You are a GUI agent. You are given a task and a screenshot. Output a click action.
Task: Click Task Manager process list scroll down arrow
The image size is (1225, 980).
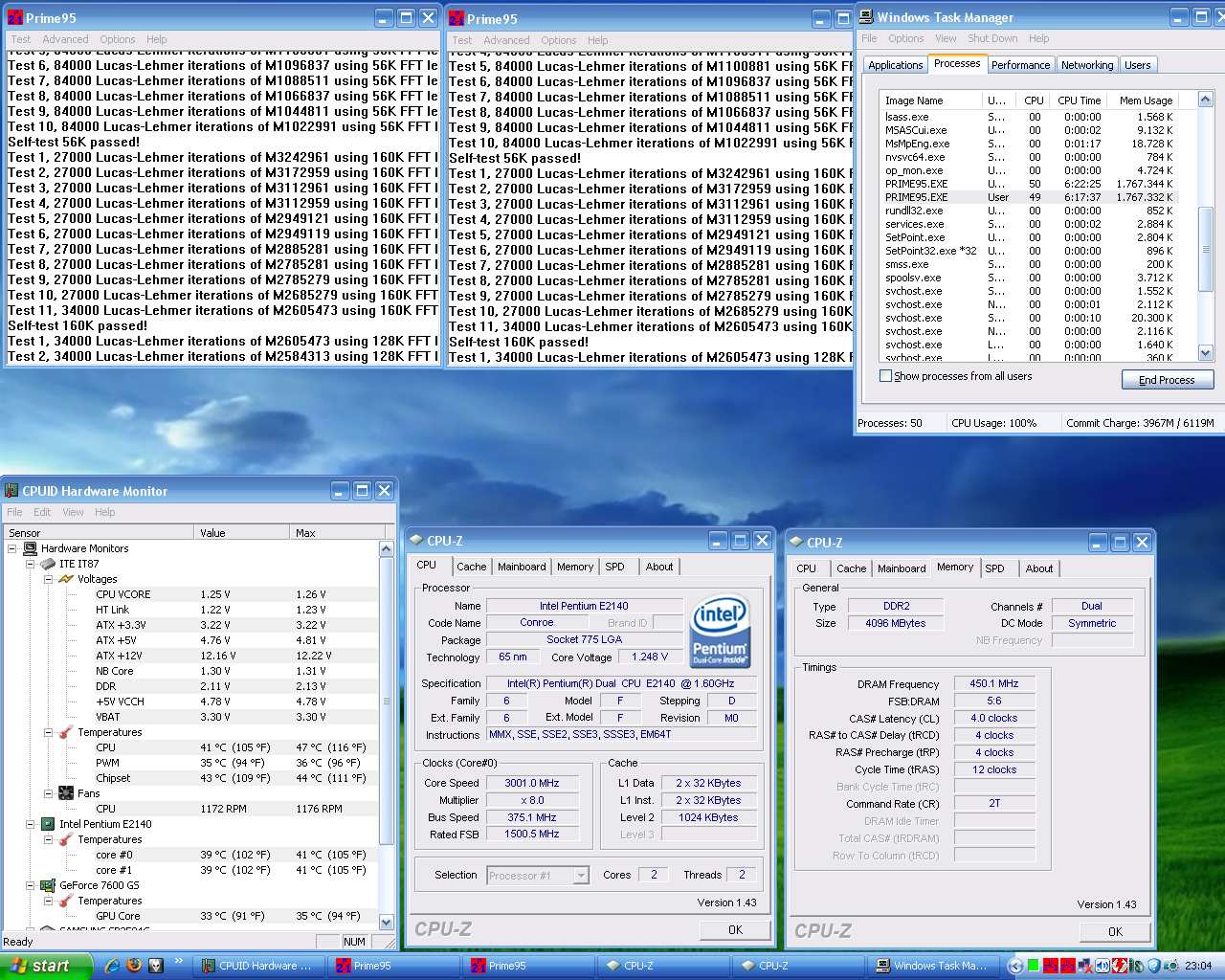click(x=1205, y=353)
